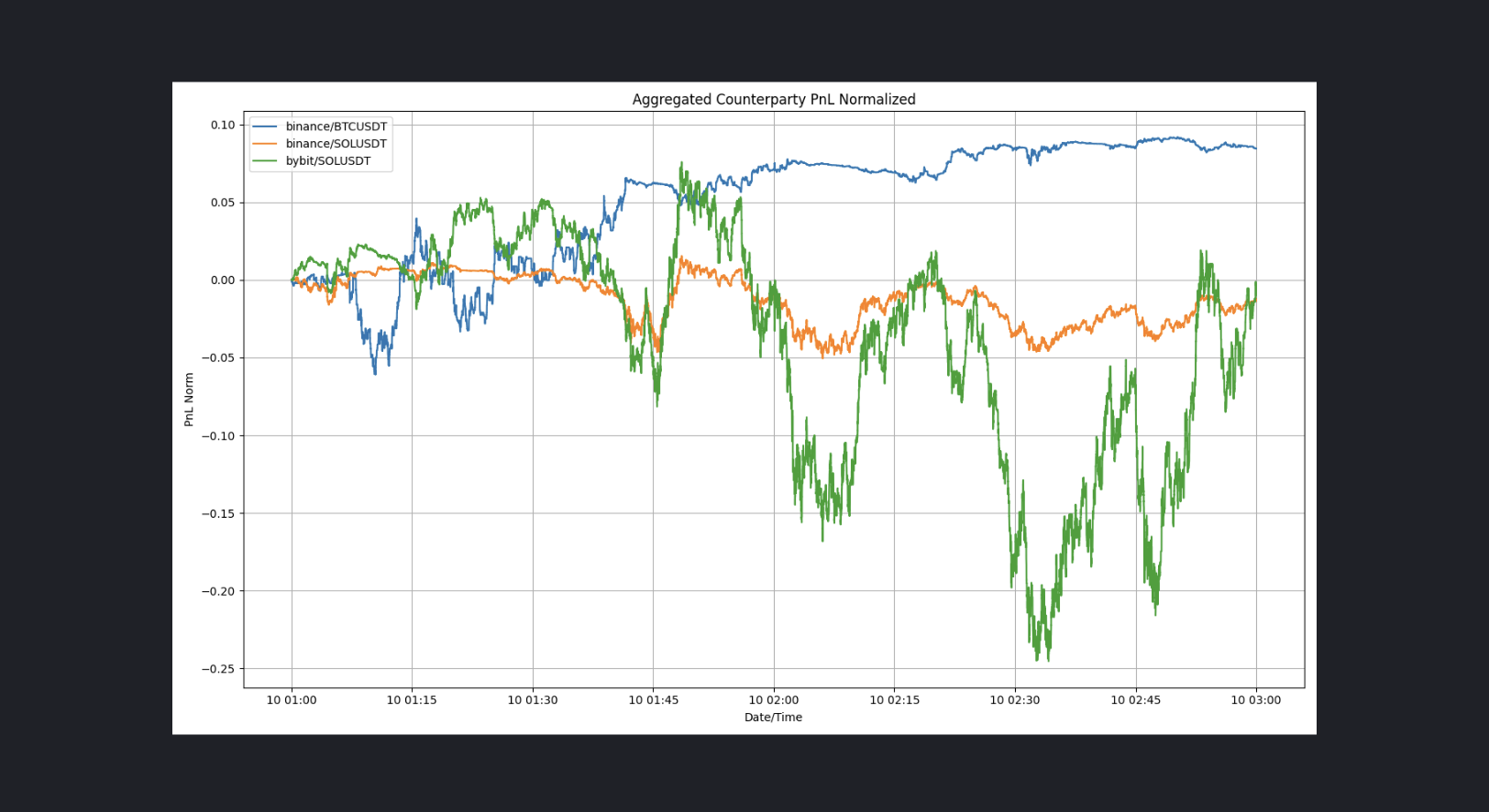This screenshot has height=812, width=1489.
Task: Click the 0.00 y-axis tick label
Action: click(x=223, y=280)
